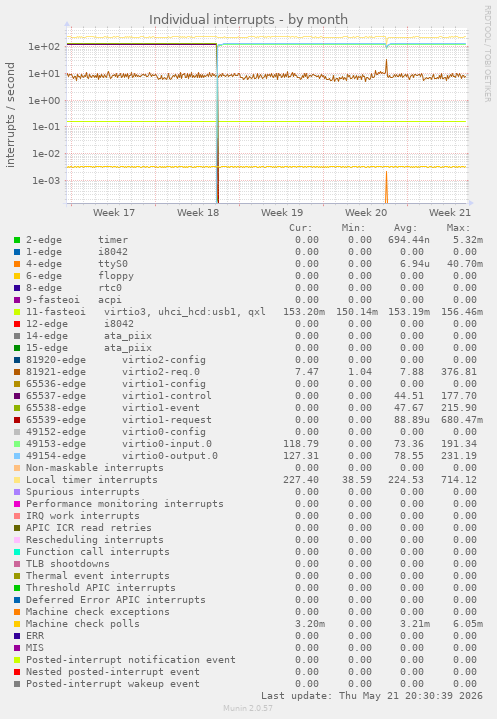Click the Max column header
This screenshot has width=497, height=719.
pos(458,228)
